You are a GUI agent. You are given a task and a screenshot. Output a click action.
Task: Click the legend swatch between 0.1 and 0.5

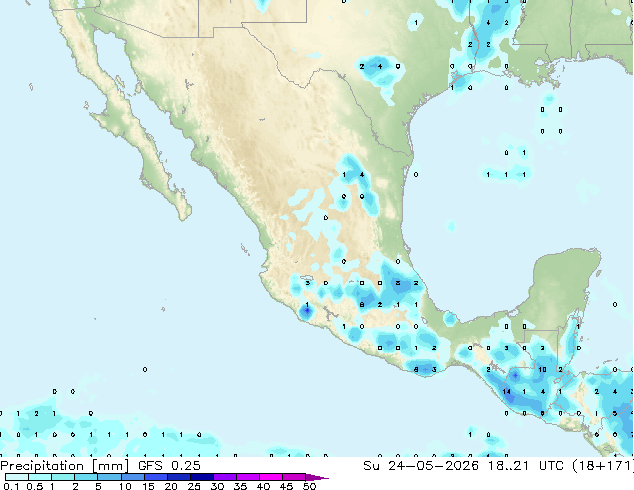[x=17, y=477]
